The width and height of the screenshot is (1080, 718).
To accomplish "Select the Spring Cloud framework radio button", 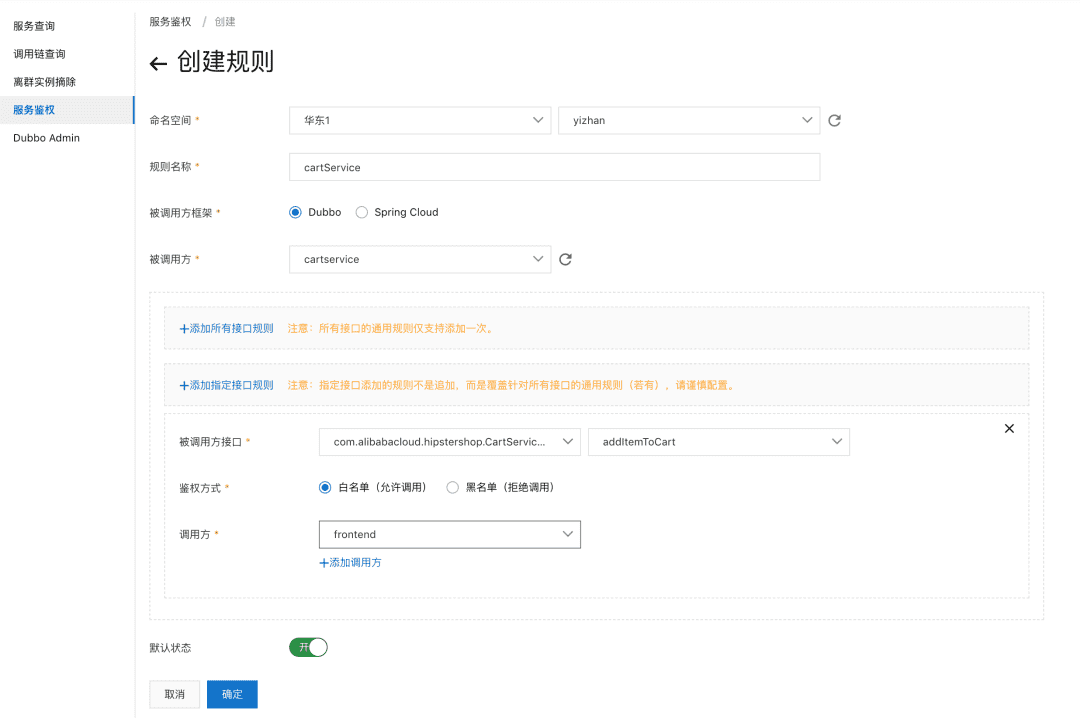I will tap(362, 212).
